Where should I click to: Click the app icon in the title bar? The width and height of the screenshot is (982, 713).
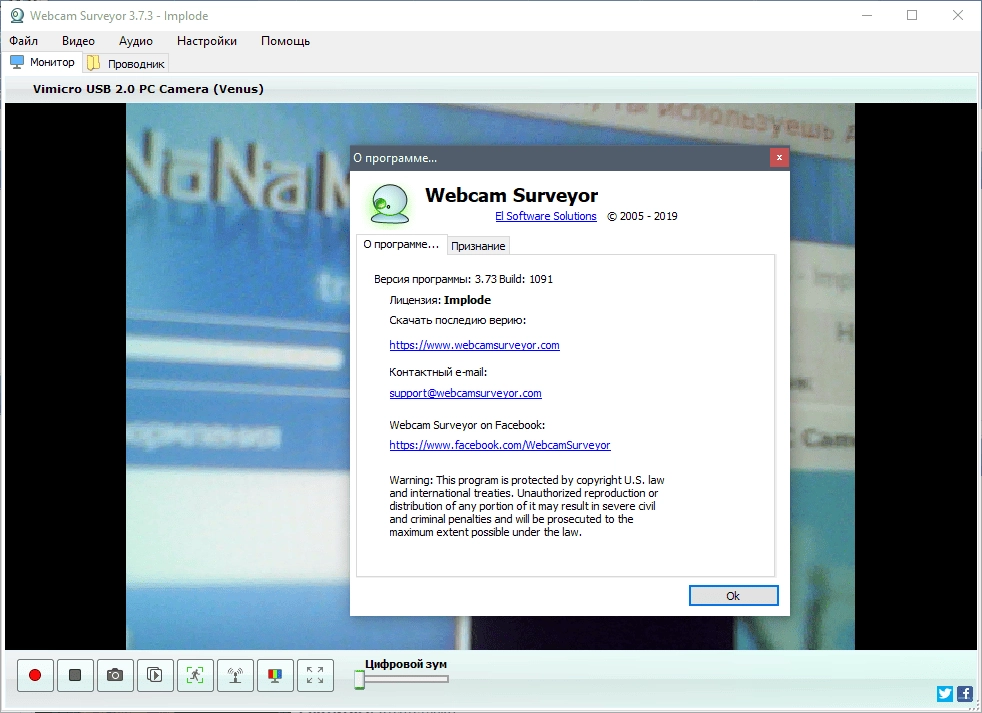pos(17,16)
